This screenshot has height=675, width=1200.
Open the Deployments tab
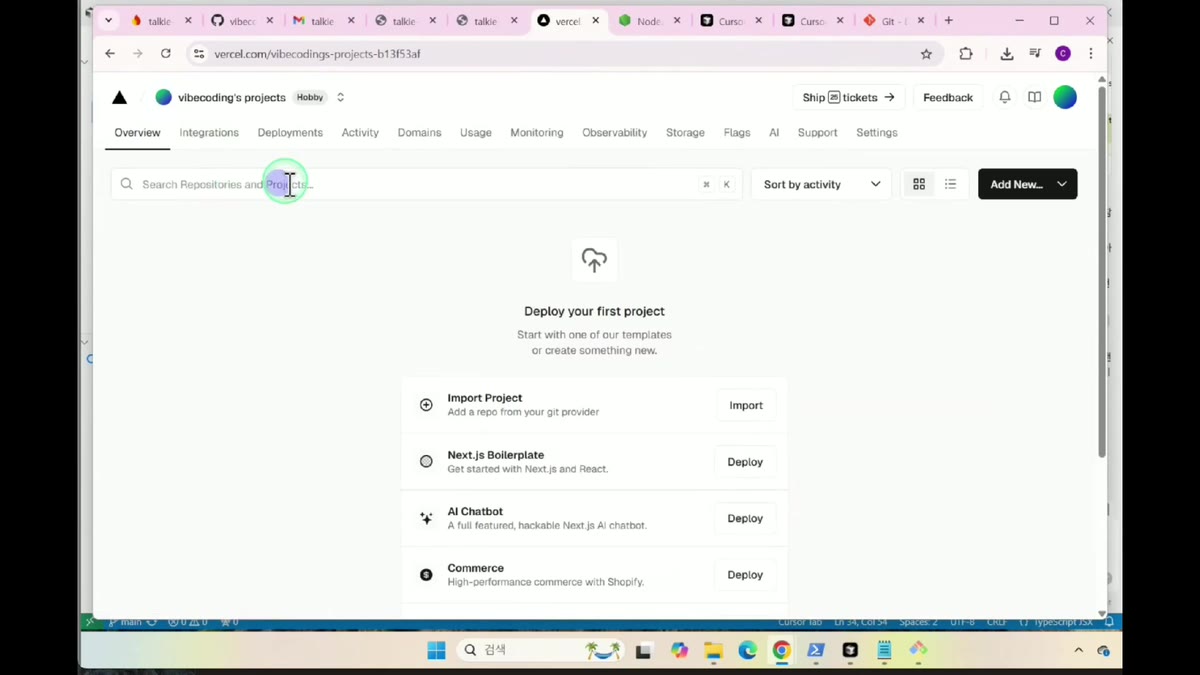click(x=290, y=132)
